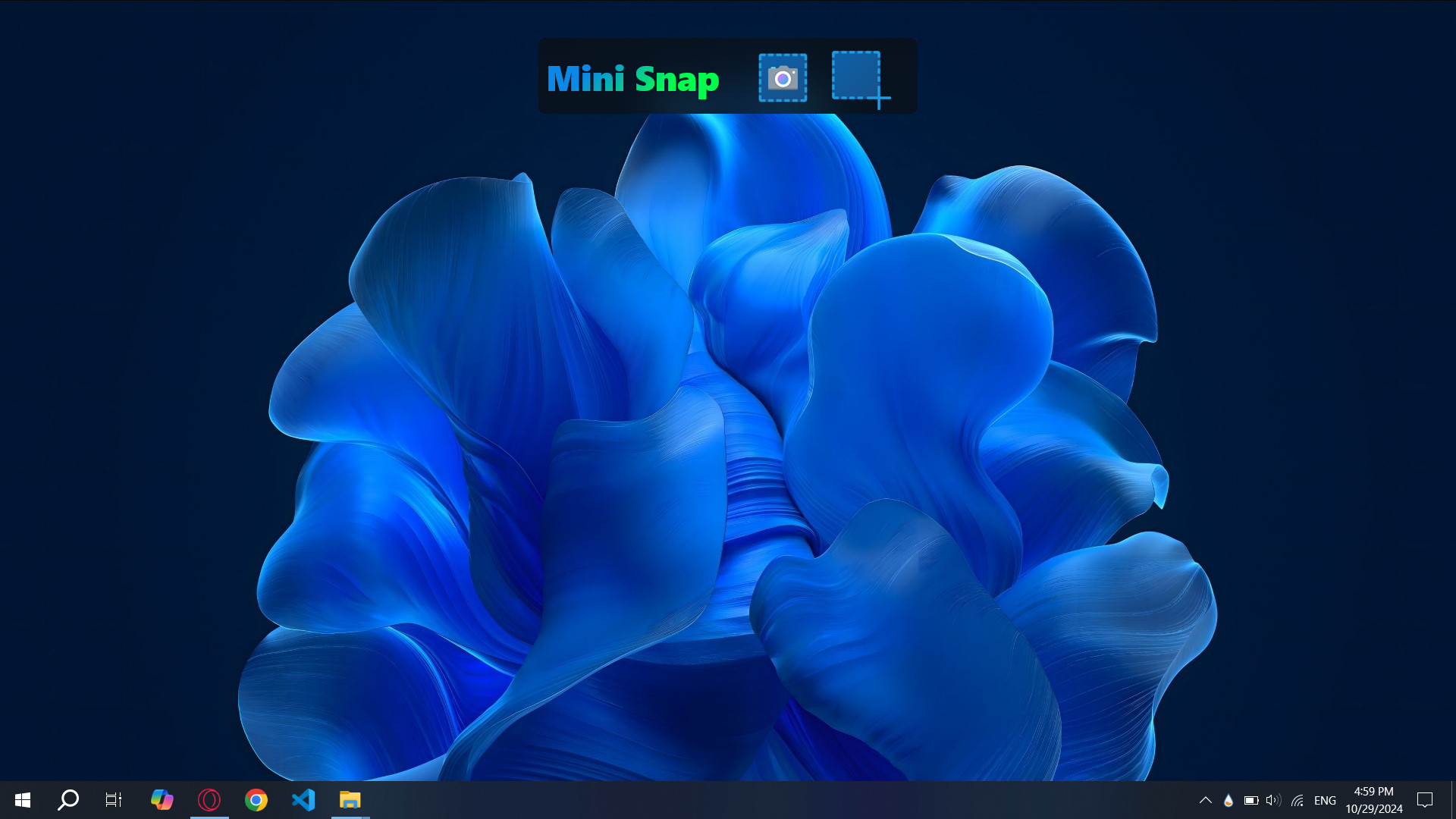Launch Copilot from the taskbar
Viewport: 1456px width, 819px height.
[162, 800]
